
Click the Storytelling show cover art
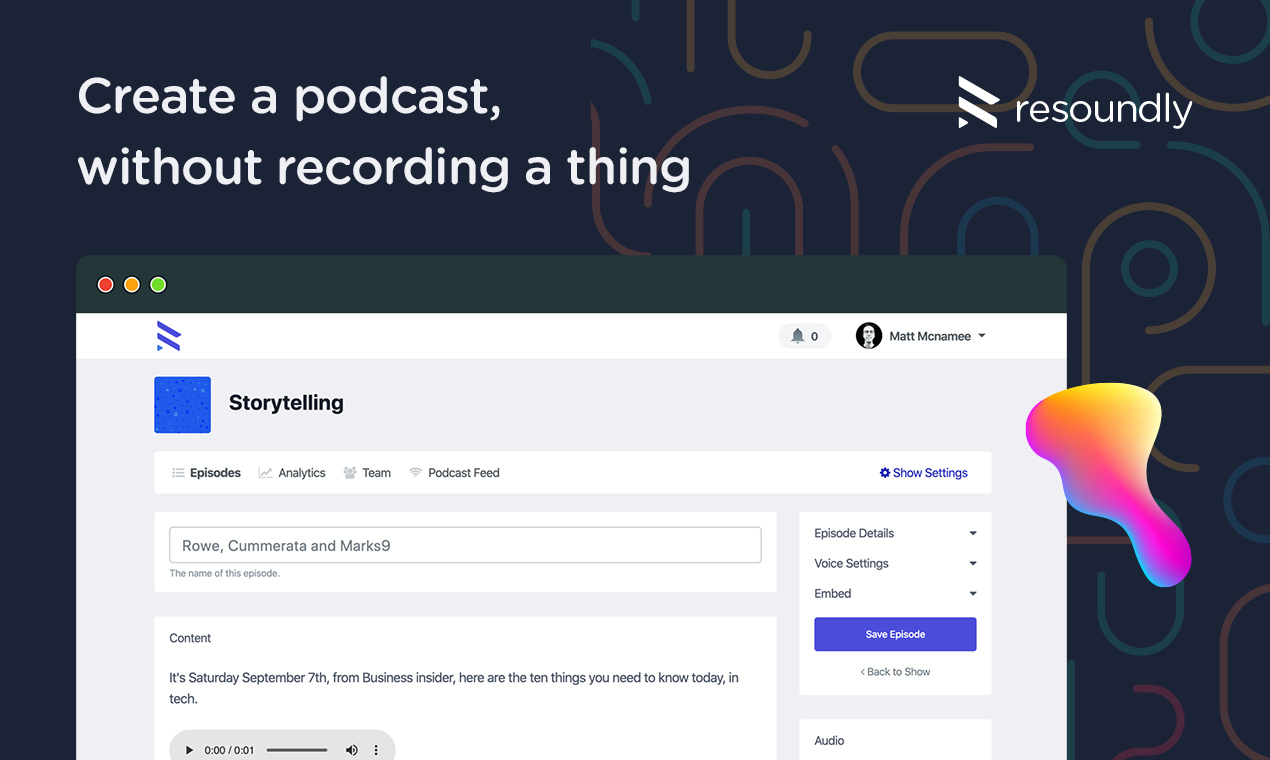click(182, 405)
